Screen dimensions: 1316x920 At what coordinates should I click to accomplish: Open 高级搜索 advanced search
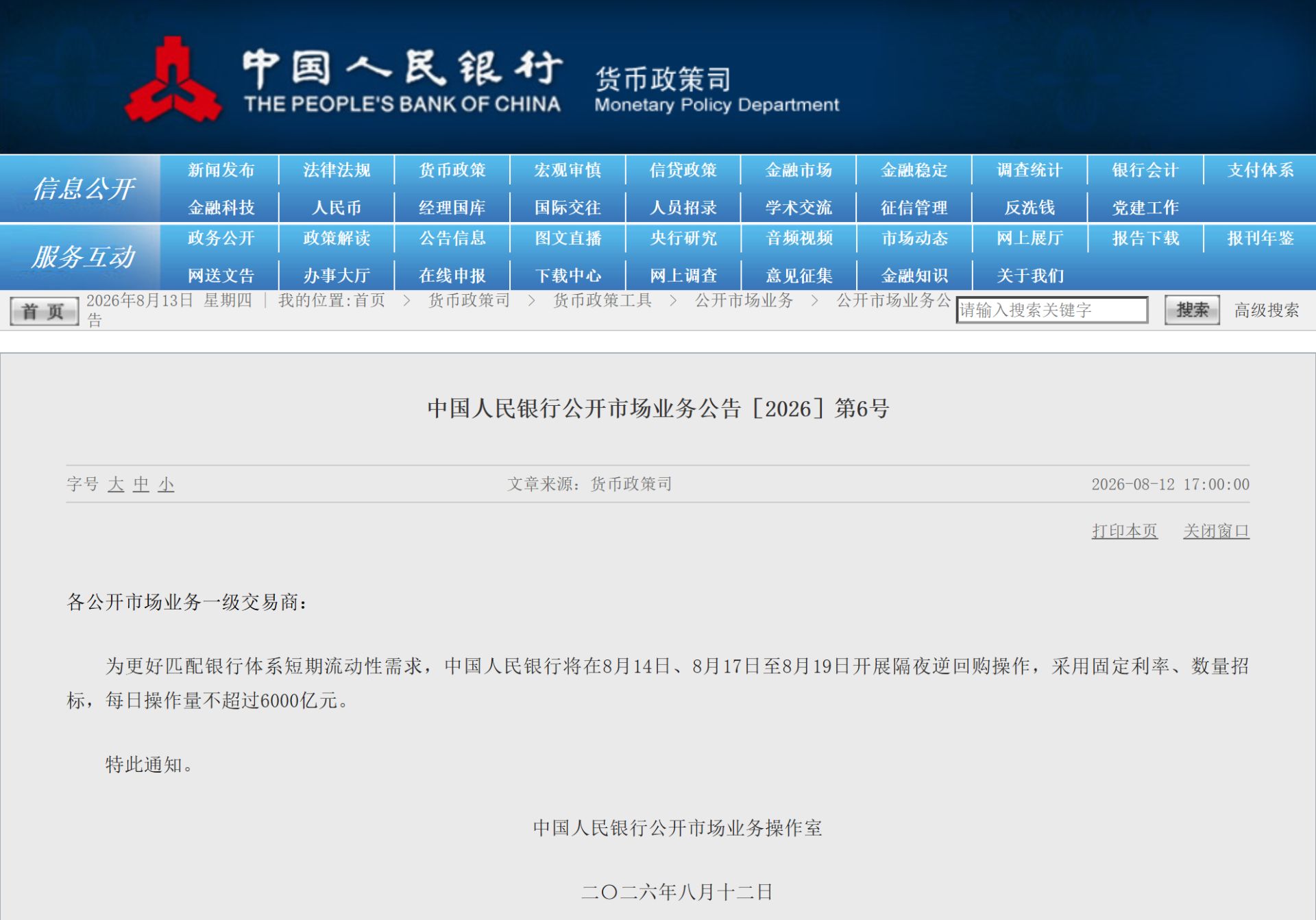(1266, 311)
